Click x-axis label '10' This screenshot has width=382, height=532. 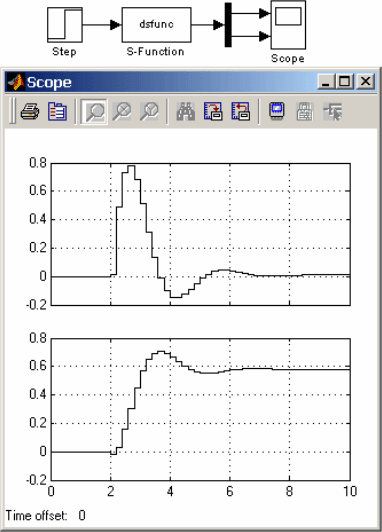[350, 491]
